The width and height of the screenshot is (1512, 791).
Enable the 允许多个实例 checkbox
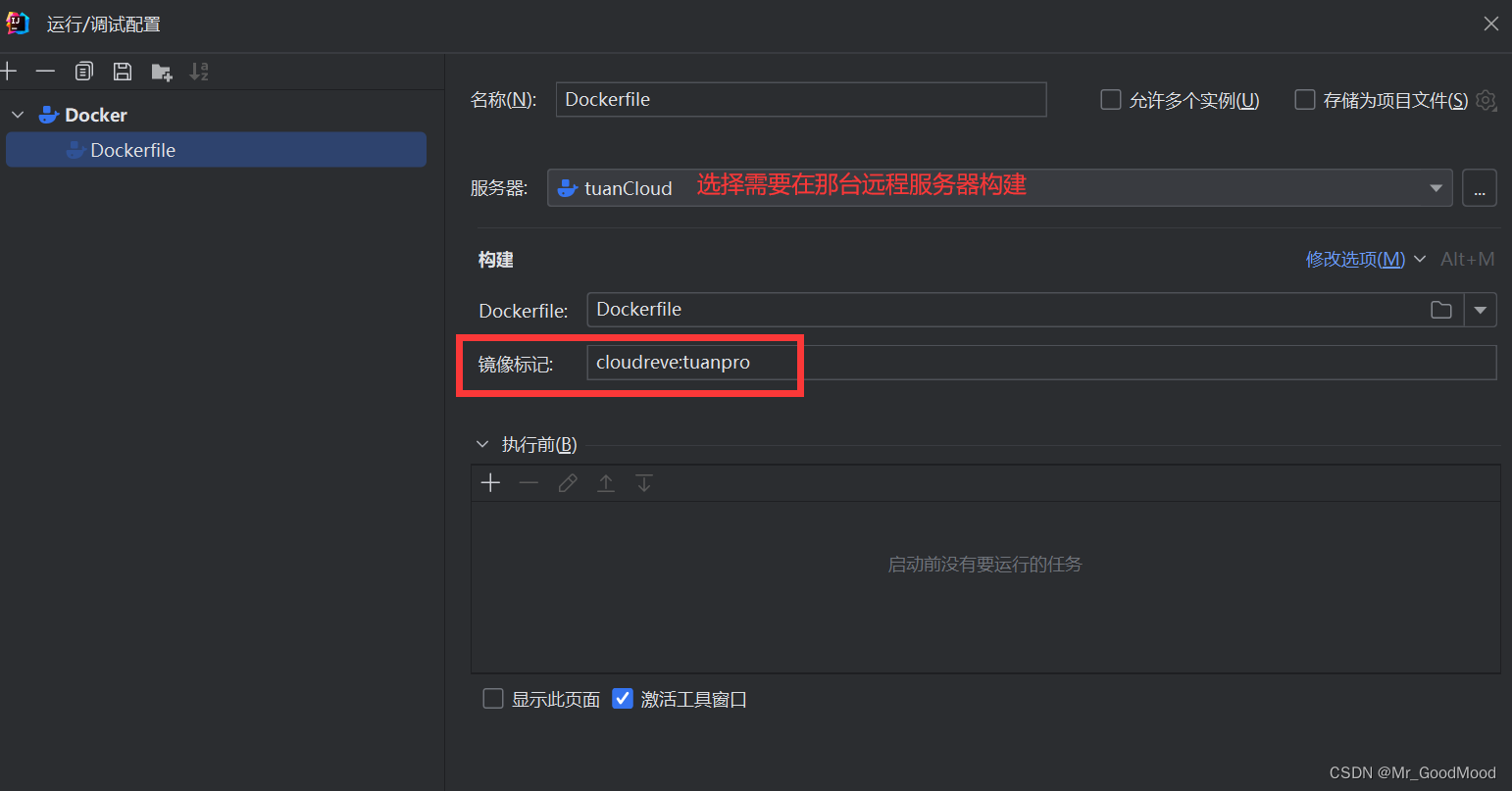(x=1110, y=99)
